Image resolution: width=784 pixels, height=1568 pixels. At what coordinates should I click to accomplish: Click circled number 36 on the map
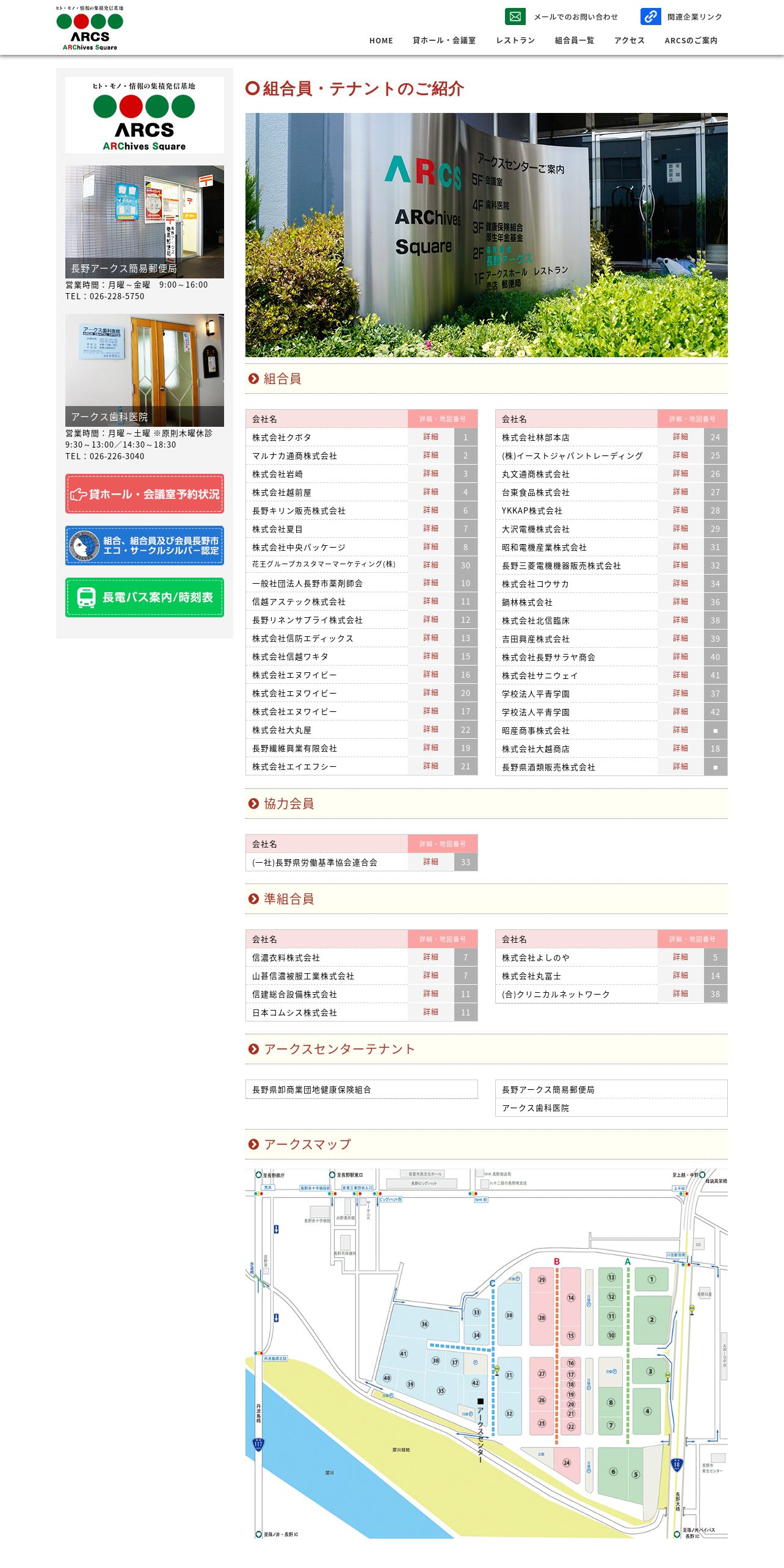pyautogui.click(x=424, y=1324)
